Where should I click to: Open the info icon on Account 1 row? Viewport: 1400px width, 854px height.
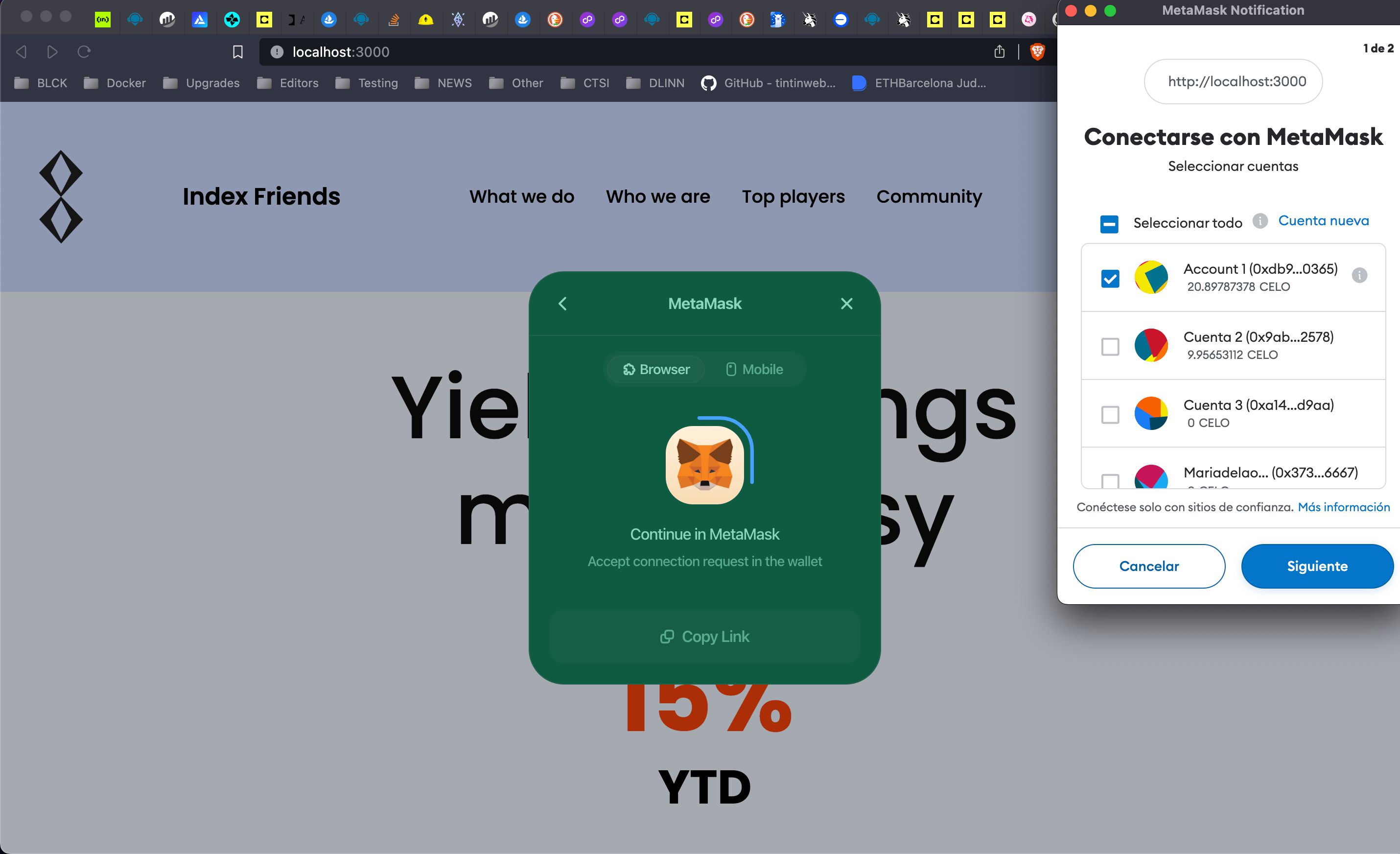point(1359,276)
